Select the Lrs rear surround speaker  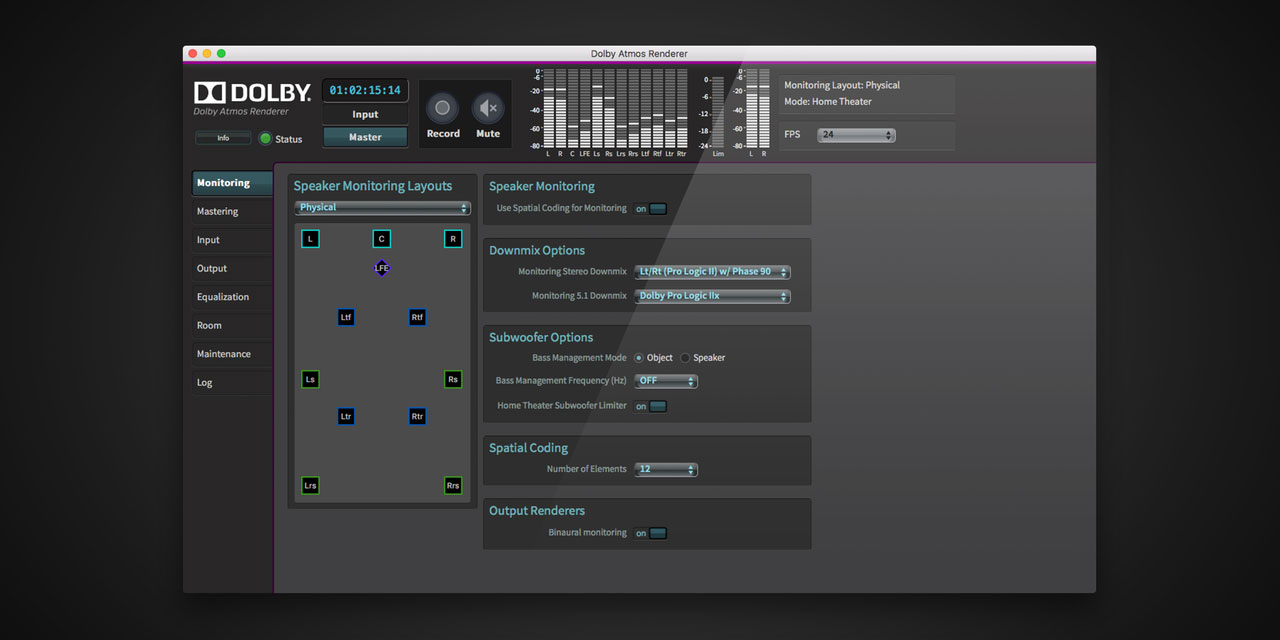(x=311, y=486)
